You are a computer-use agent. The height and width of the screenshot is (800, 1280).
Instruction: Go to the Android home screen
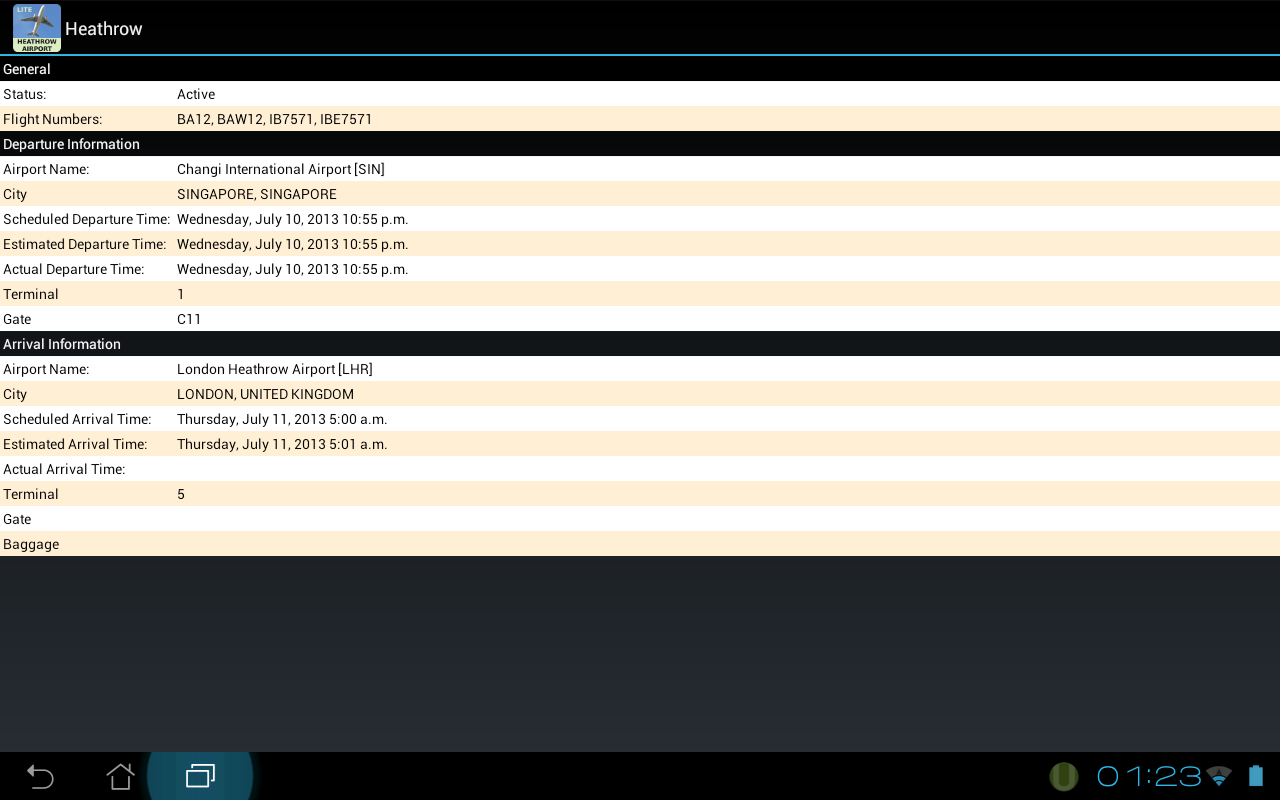(x=120, y=776)
